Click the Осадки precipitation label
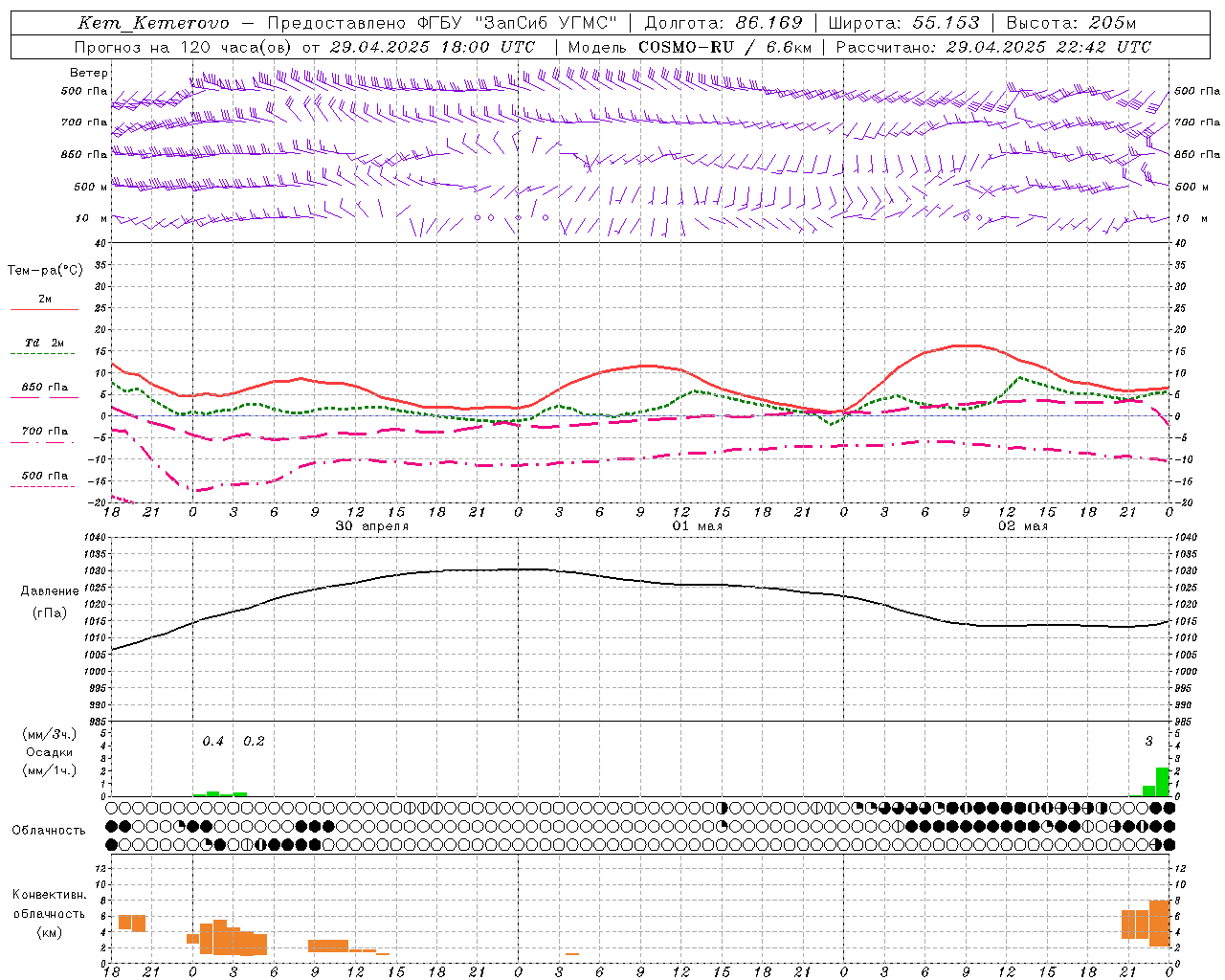The image size is (1225, 980). click(50, 752)
